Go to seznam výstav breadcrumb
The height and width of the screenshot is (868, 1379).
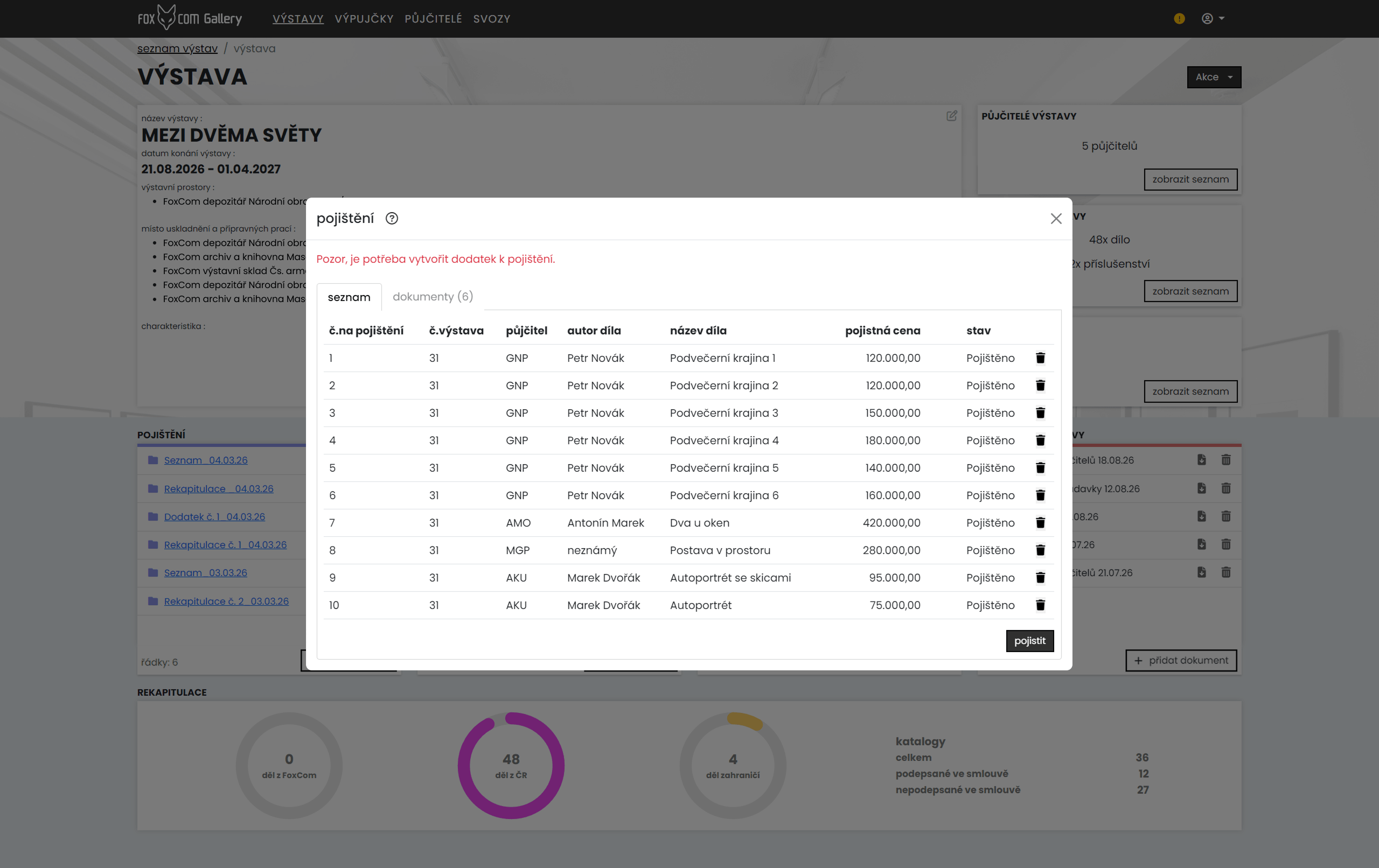click(x=178, y=48)
